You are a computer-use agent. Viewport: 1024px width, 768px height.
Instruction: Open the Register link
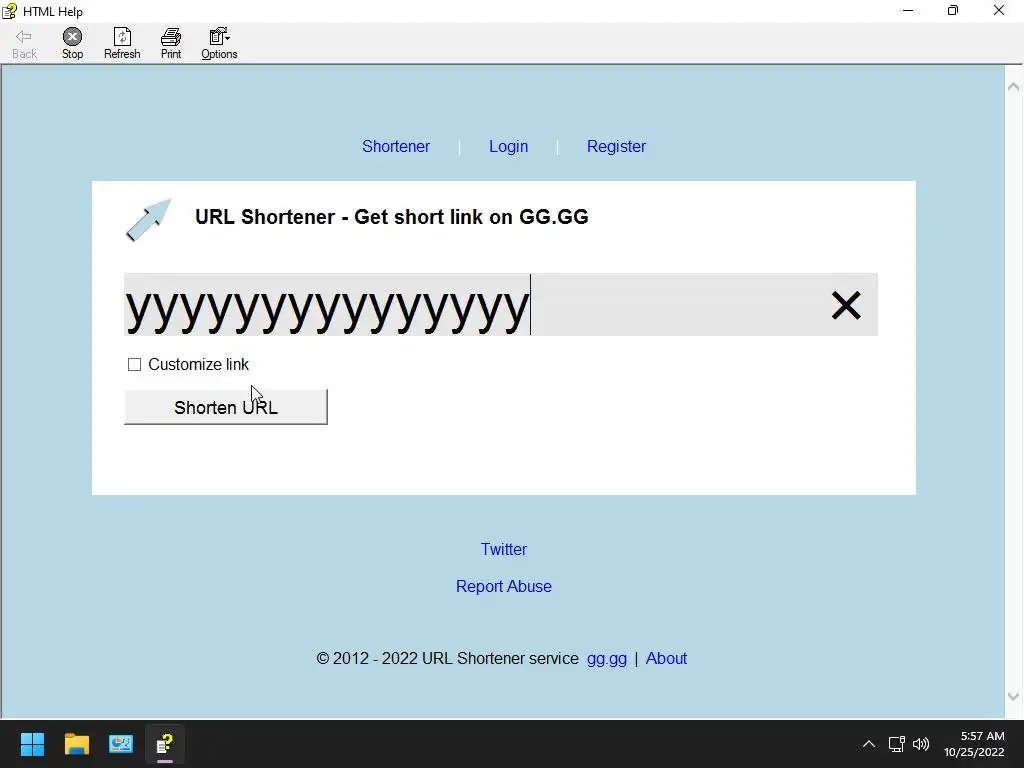coord(616,146)
